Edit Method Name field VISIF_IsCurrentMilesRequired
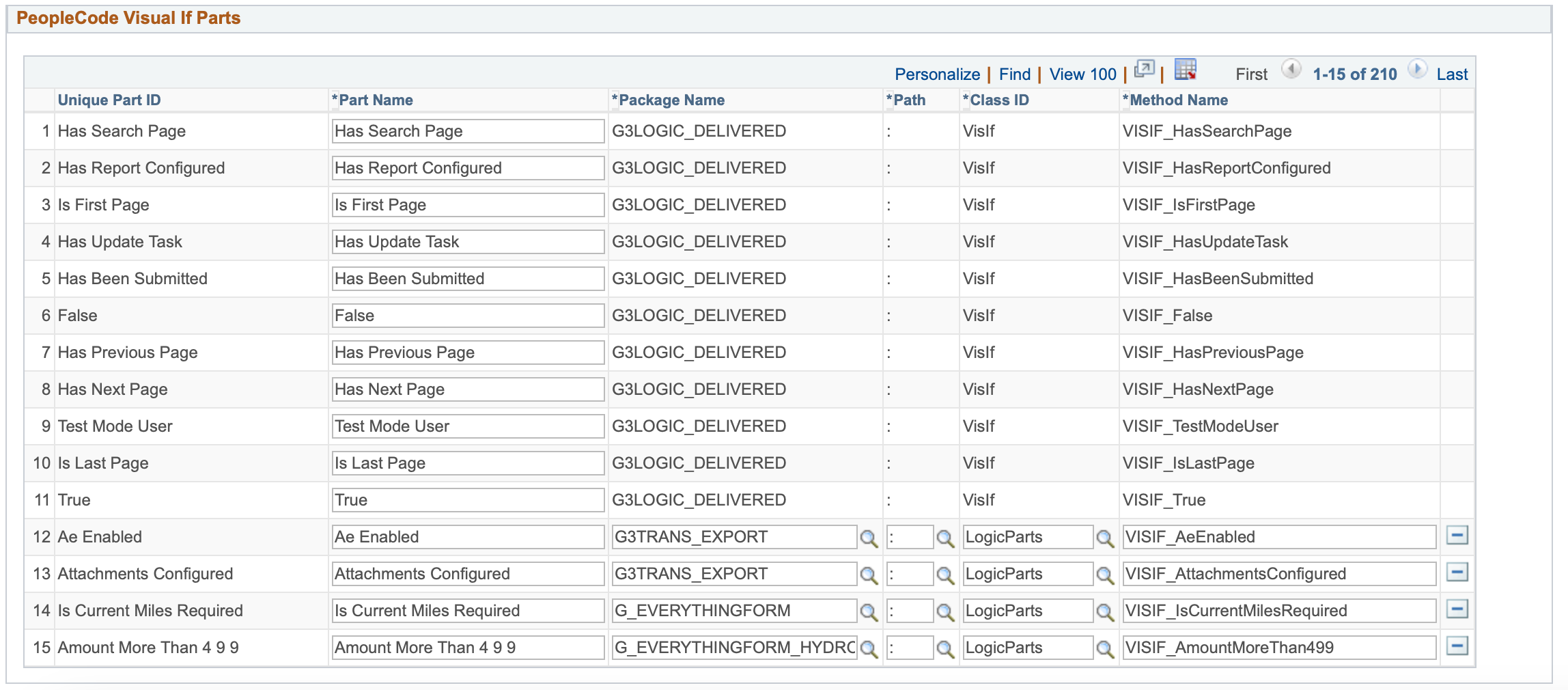This screenshot has width=1568, height=690. [1279, 611]
